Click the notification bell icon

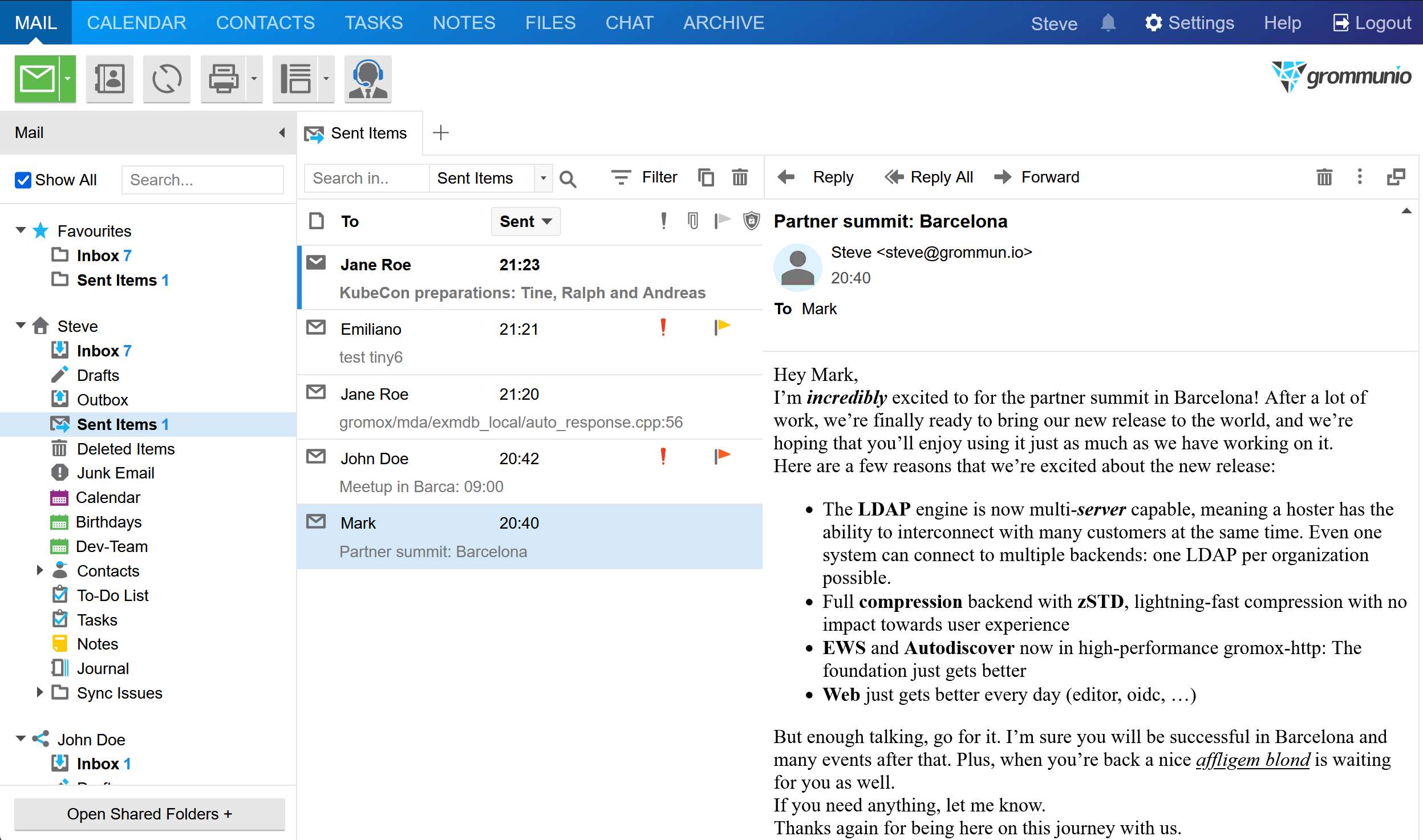[x=1108, y=23]
